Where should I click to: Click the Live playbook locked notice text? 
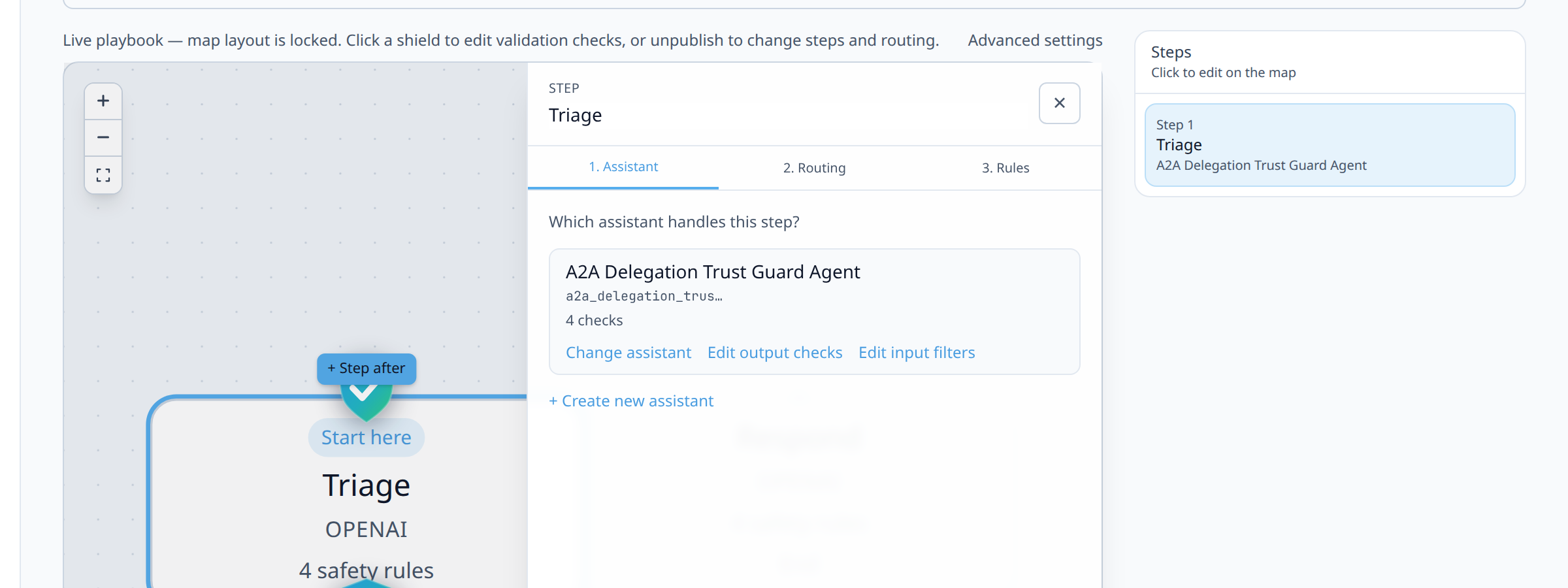[501, 41]
